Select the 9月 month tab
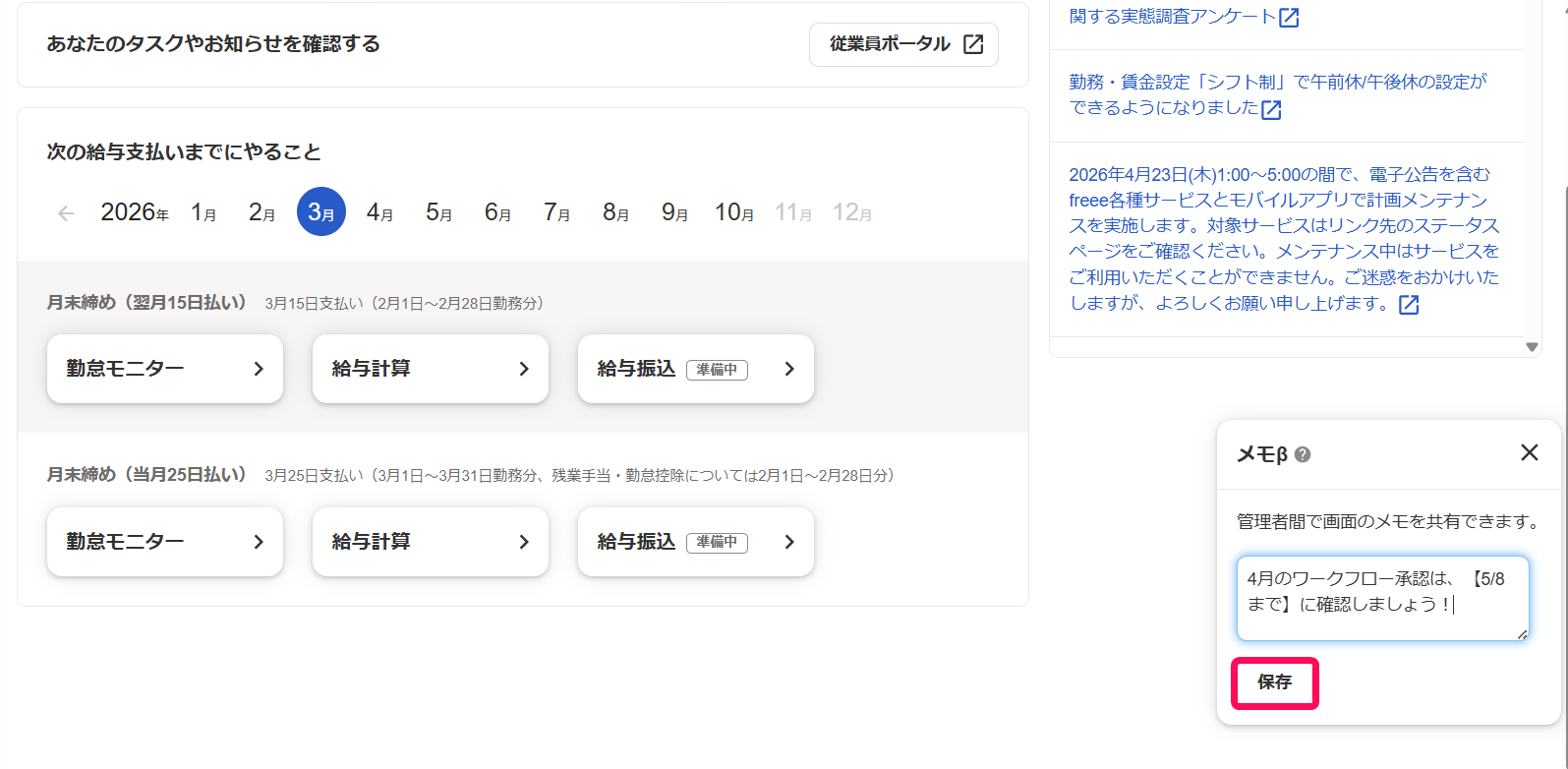 point(675,212)
